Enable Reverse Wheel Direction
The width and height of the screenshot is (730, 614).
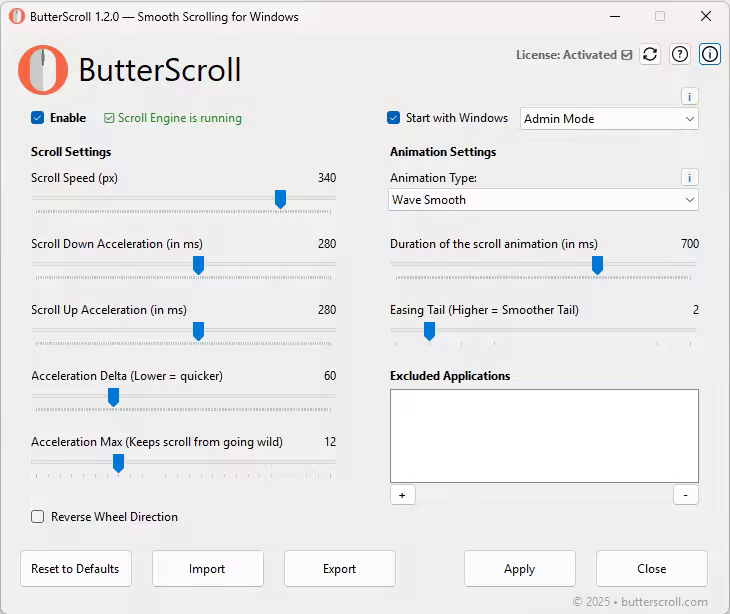(38, 517)
